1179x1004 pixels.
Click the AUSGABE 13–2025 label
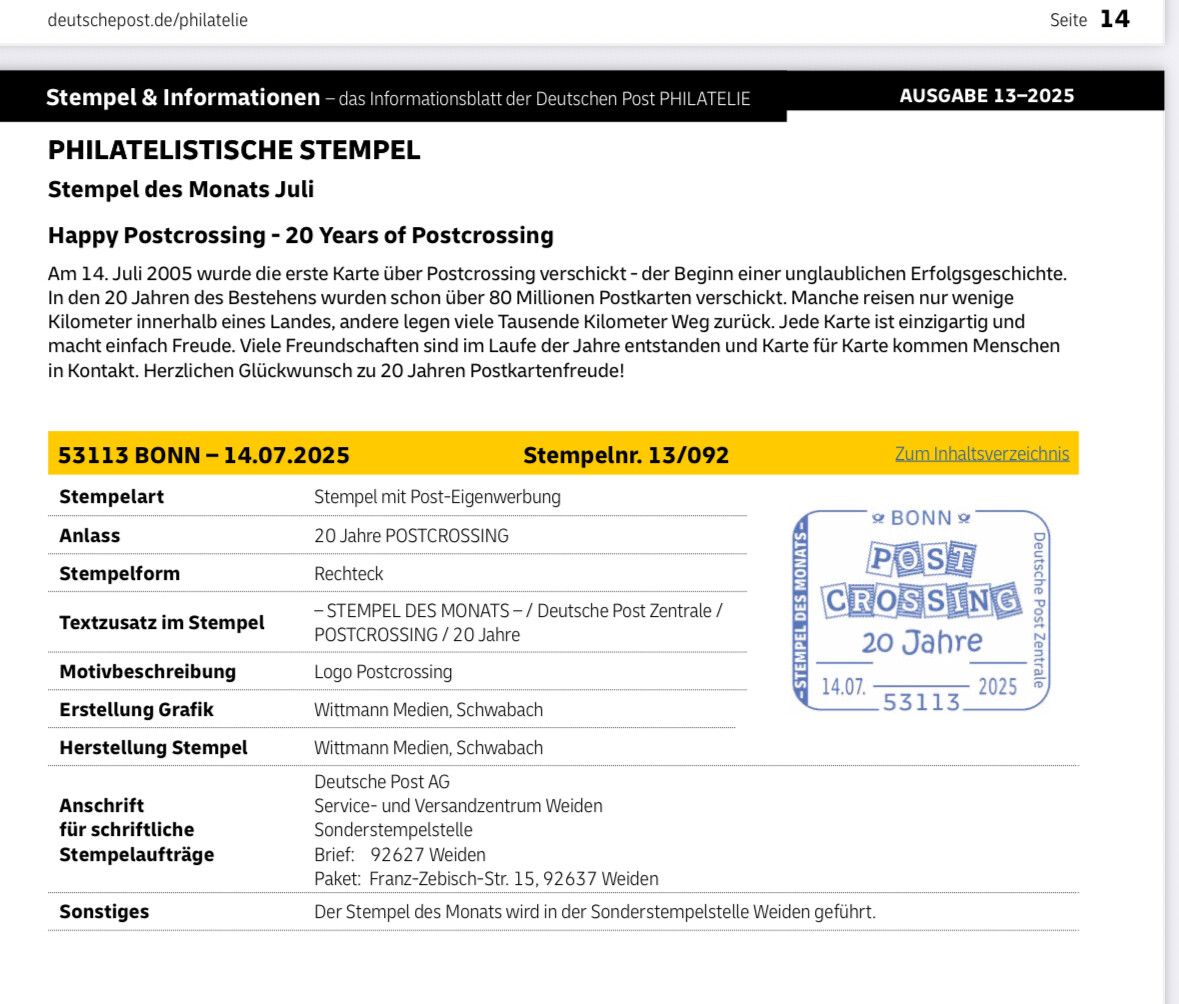987,96
